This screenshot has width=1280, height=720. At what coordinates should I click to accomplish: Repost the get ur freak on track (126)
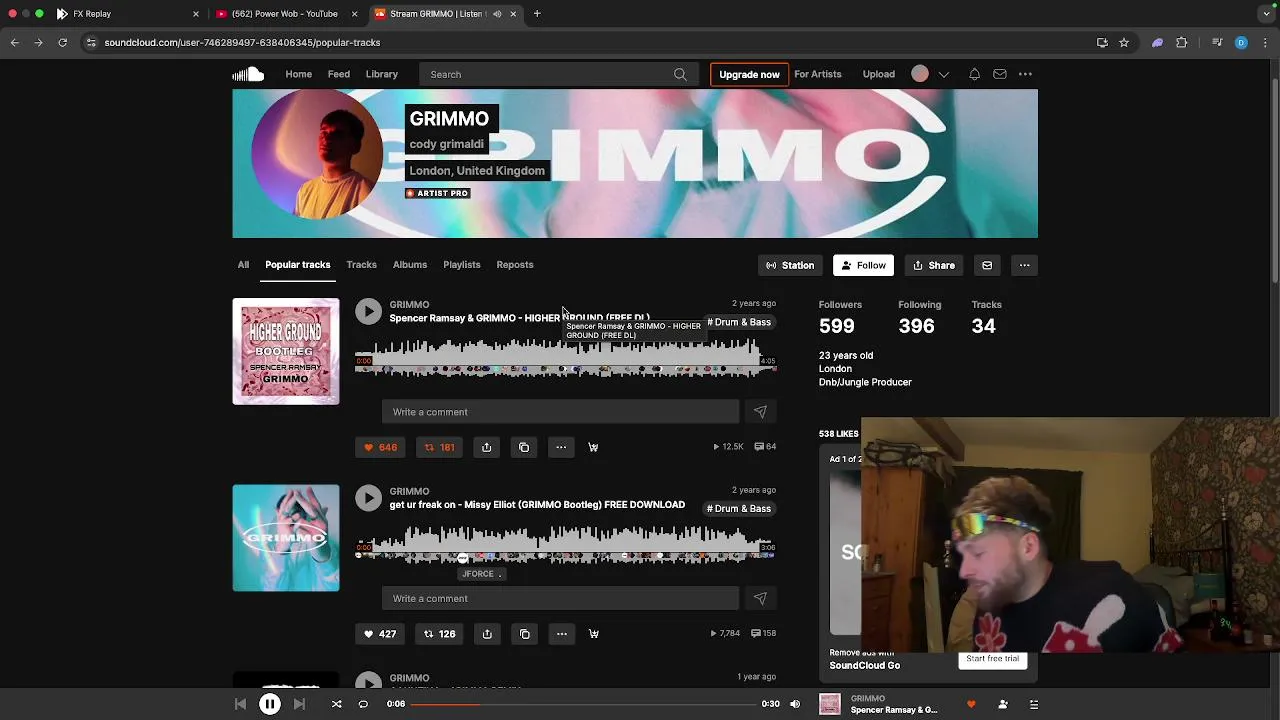[439, 634]
